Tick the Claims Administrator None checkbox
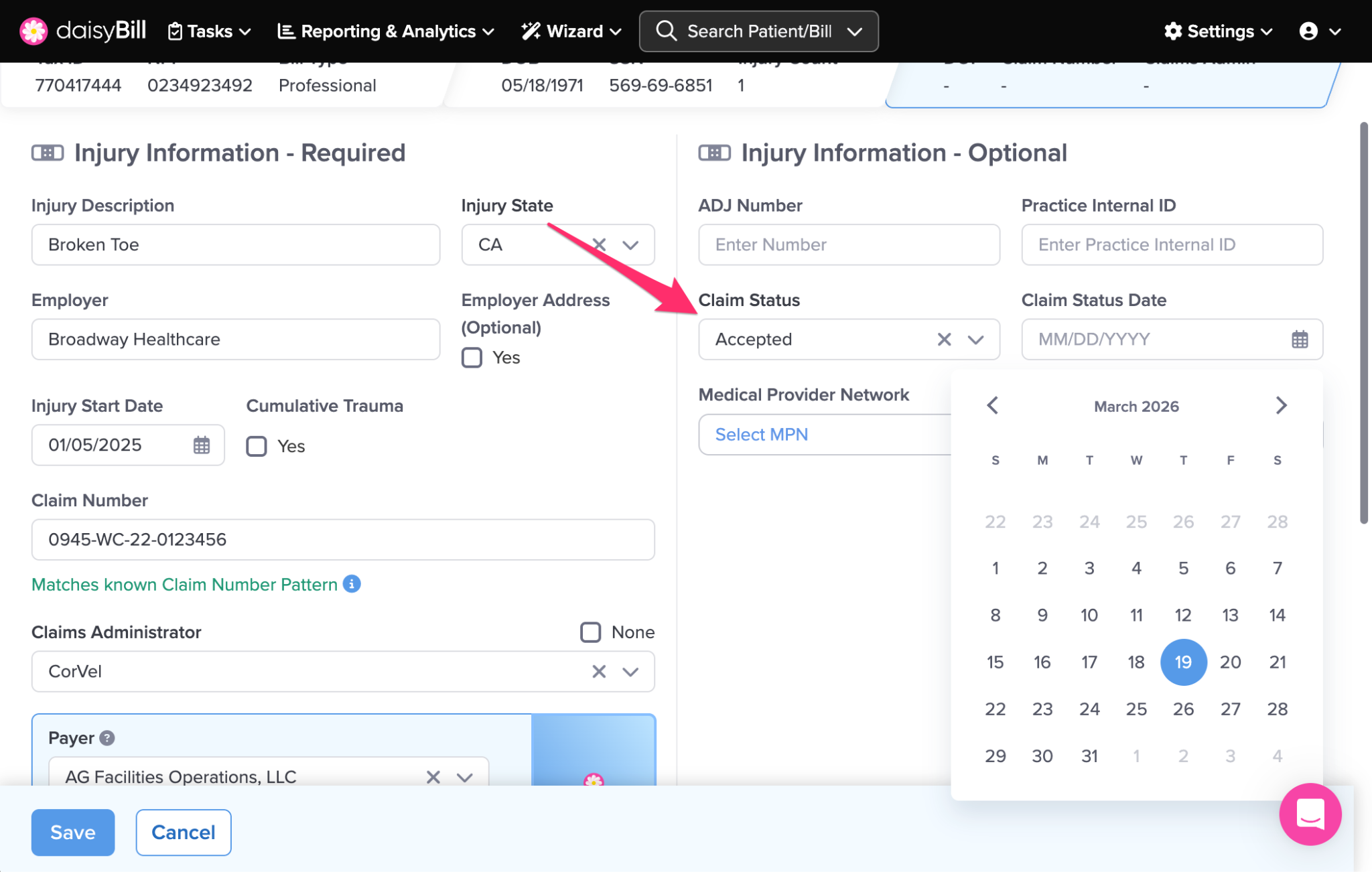 tap(590, 632)
